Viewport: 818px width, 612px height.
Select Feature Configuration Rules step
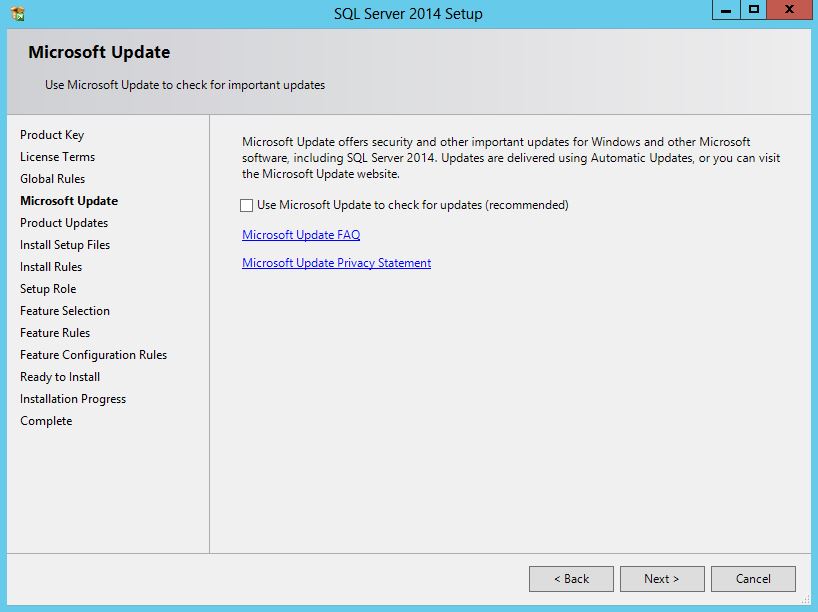point(93,355)
